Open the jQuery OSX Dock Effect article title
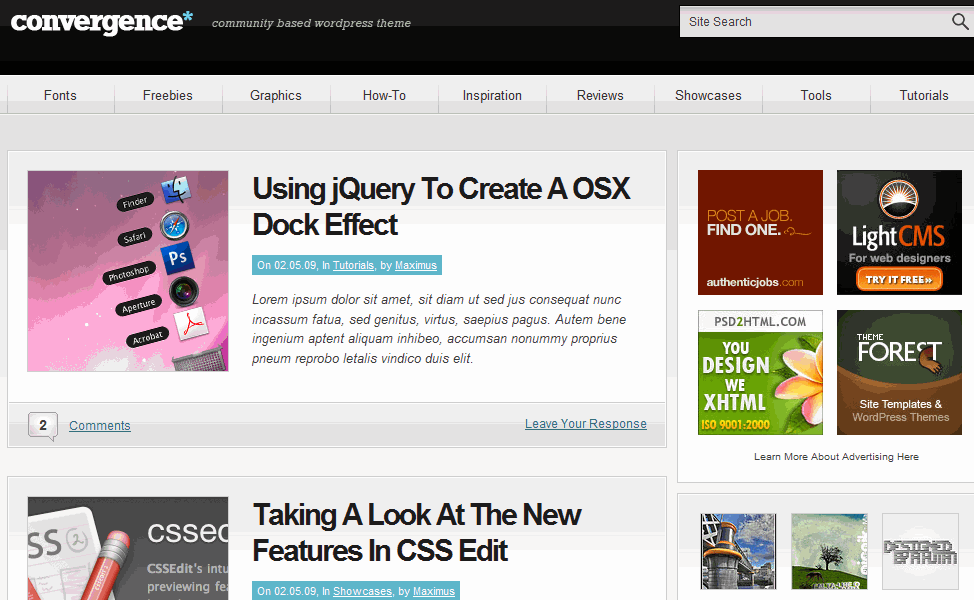Viewport: 974px width, 600px height. 441,207
